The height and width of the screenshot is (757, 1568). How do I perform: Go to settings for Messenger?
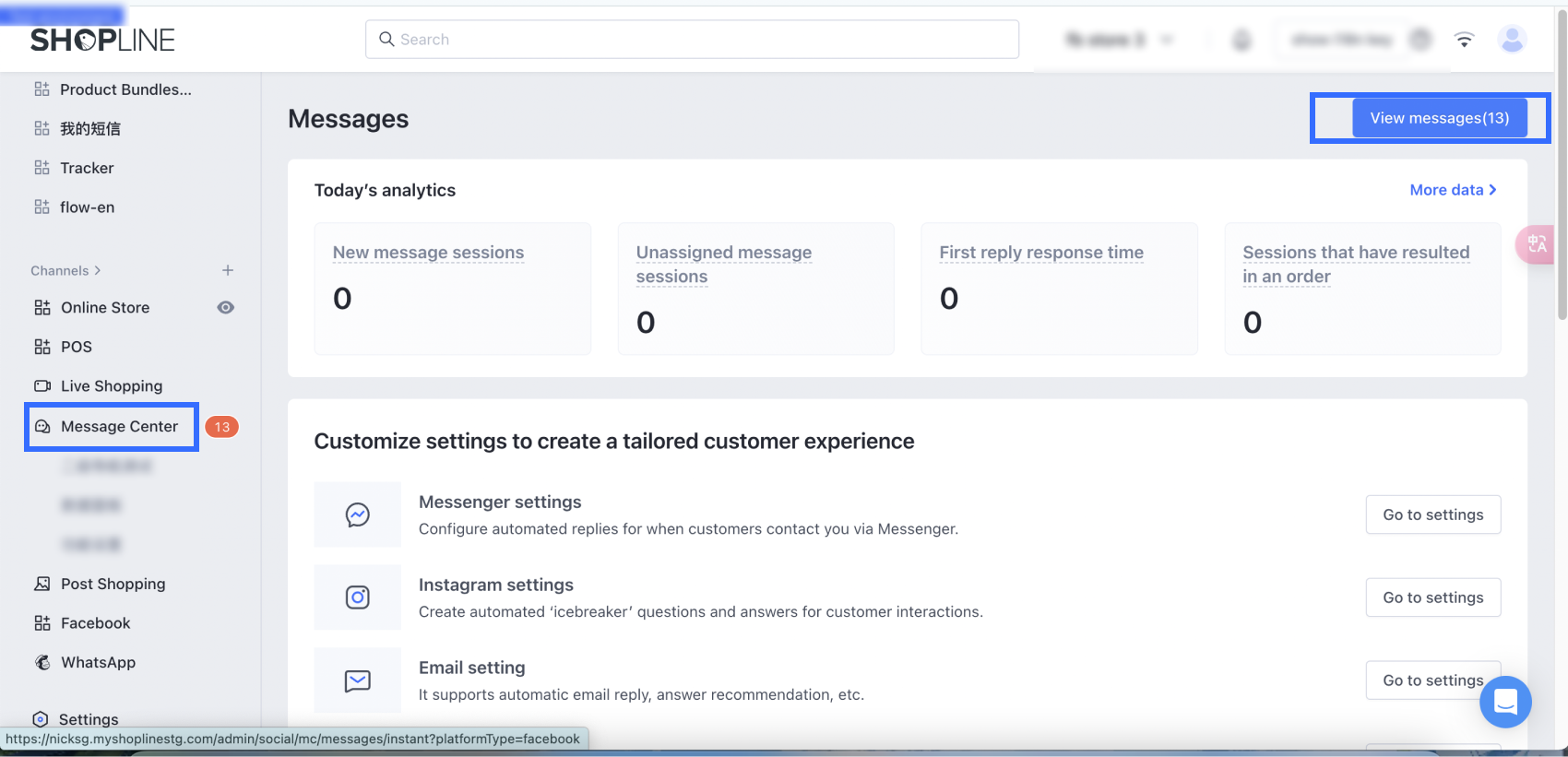pyautogui.click(x=1432, y=515)
